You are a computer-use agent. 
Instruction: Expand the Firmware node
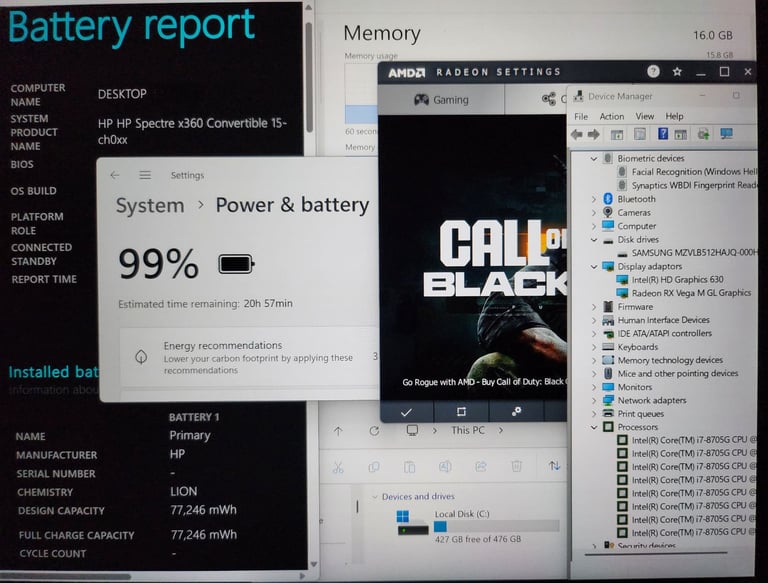point(594,307)
